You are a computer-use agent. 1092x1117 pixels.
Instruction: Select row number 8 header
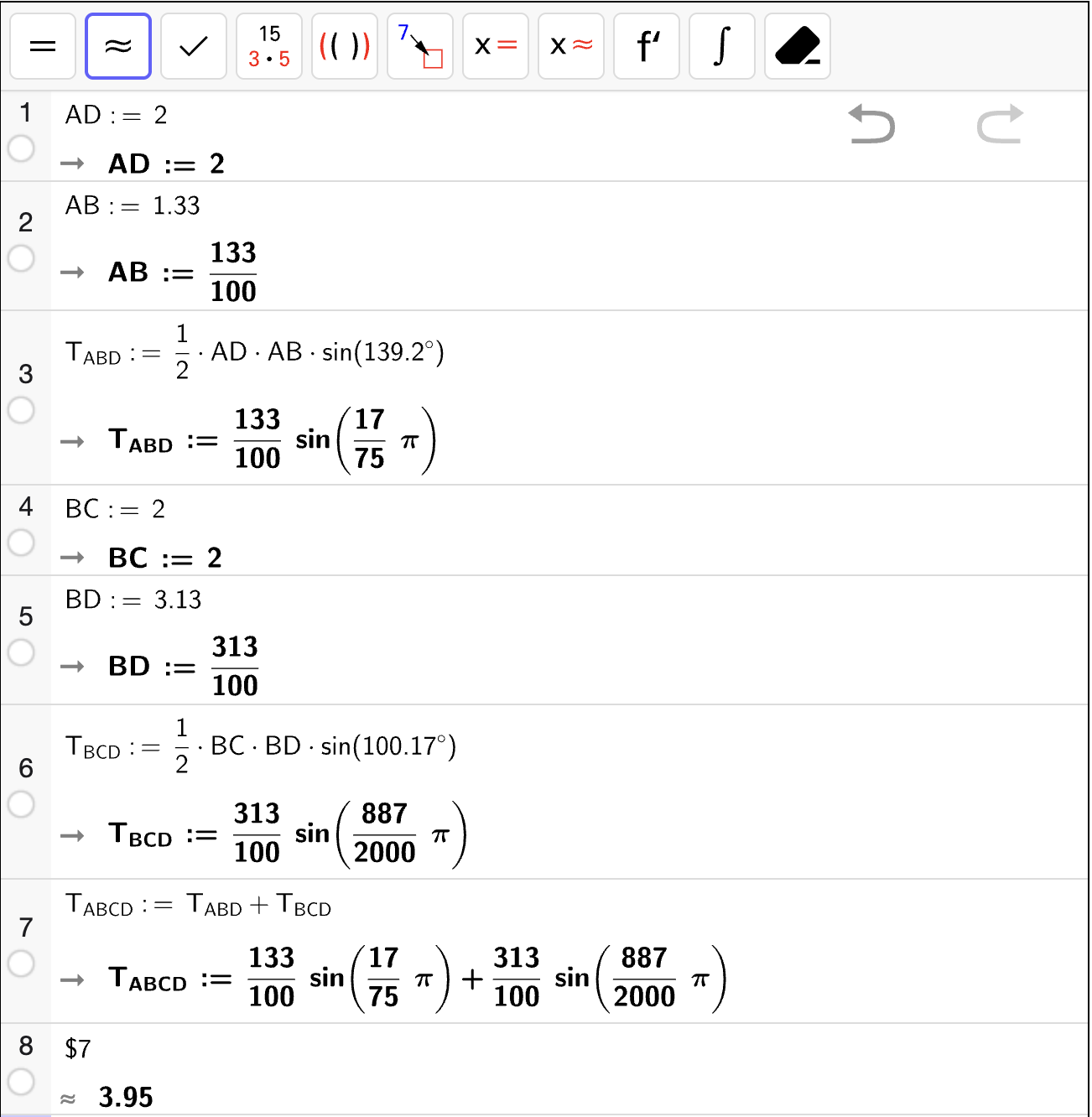26,1045
